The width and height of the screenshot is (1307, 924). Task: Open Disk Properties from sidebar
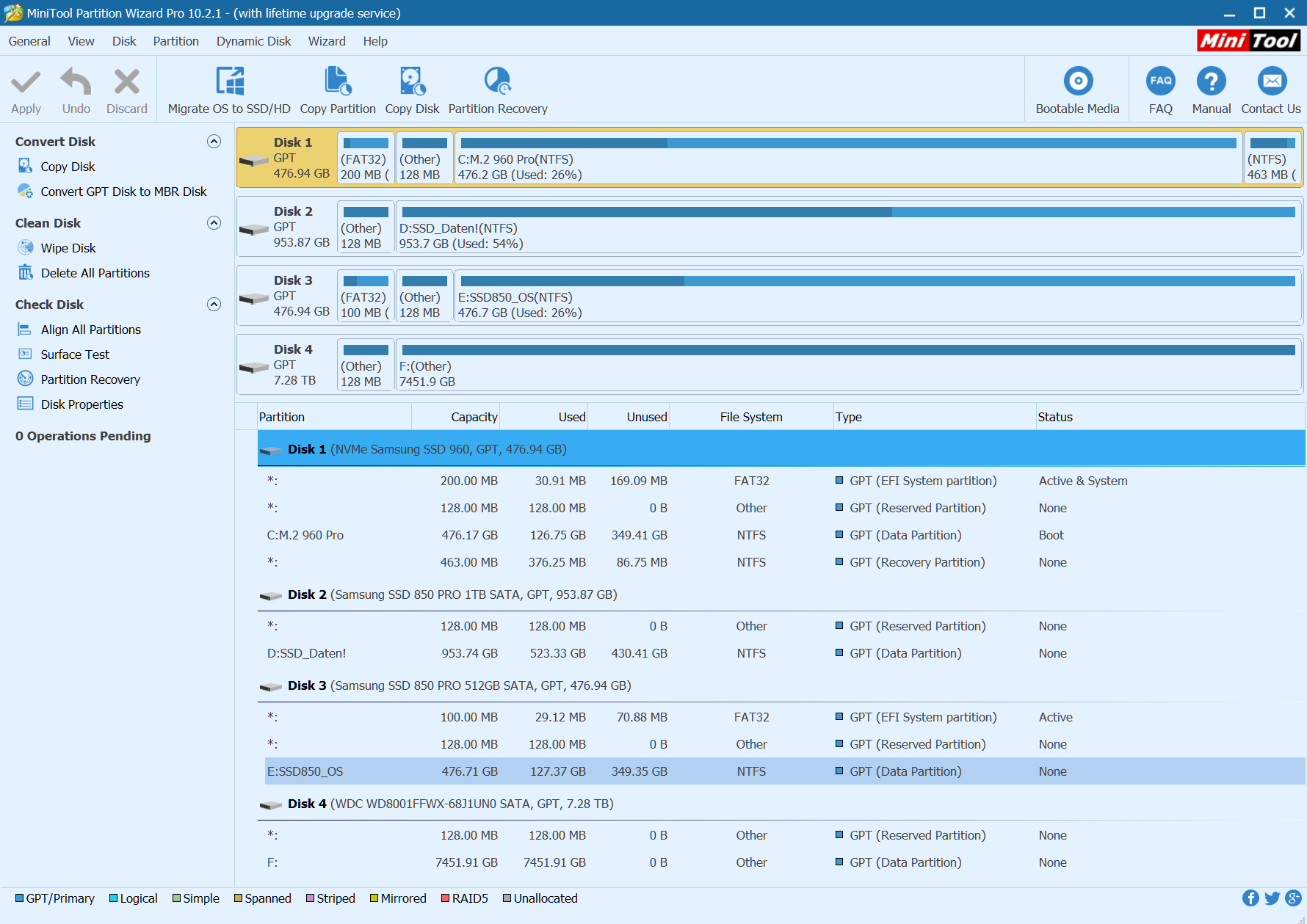[x=82, y=404]
